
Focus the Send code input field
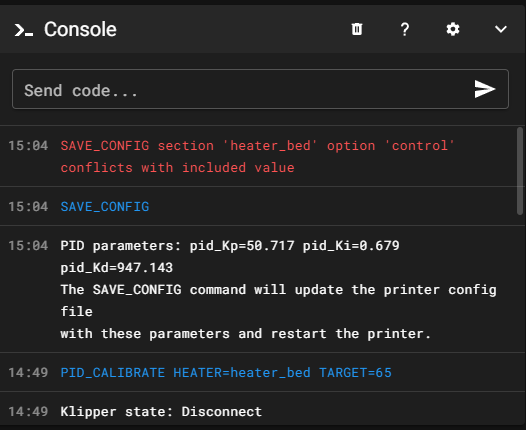260,89
